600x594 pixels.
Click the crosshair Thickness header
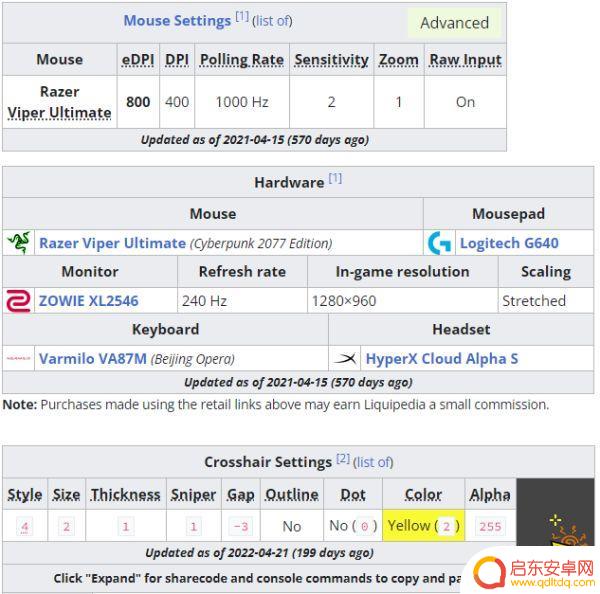(x=126, y=495)
